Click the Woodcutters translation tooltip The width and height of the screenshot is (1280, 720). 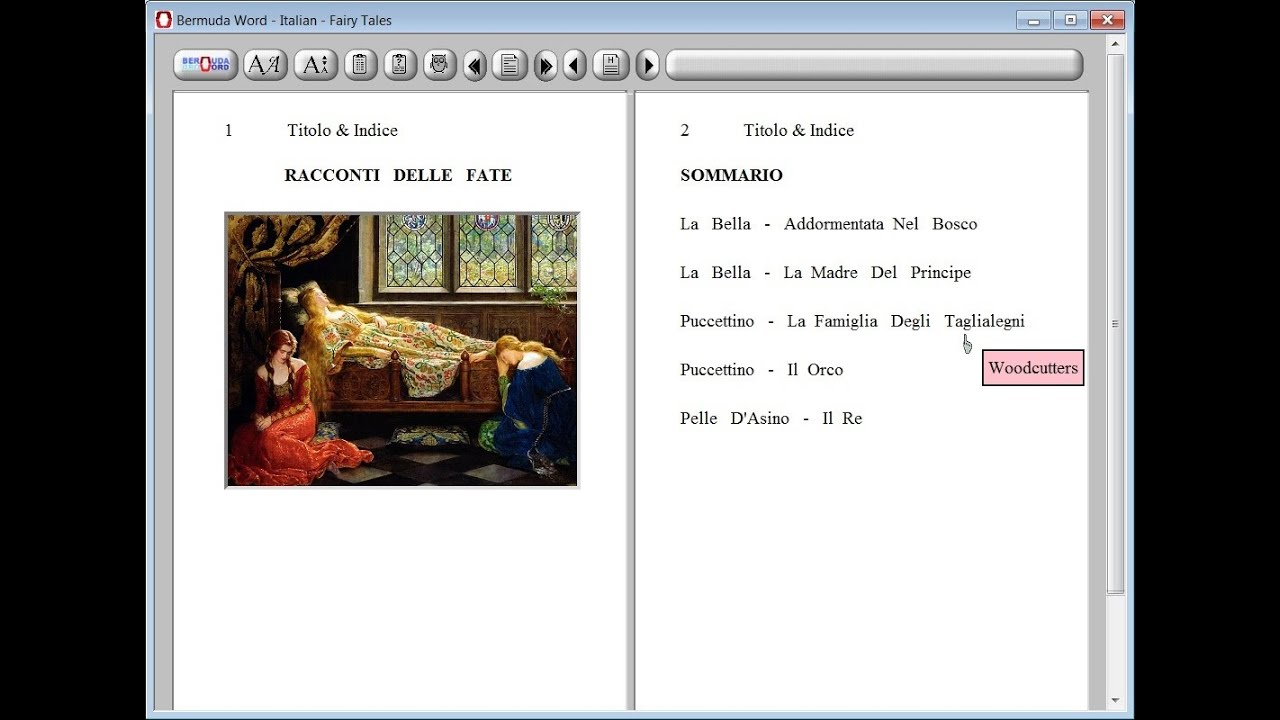[x=1033, y=368]
